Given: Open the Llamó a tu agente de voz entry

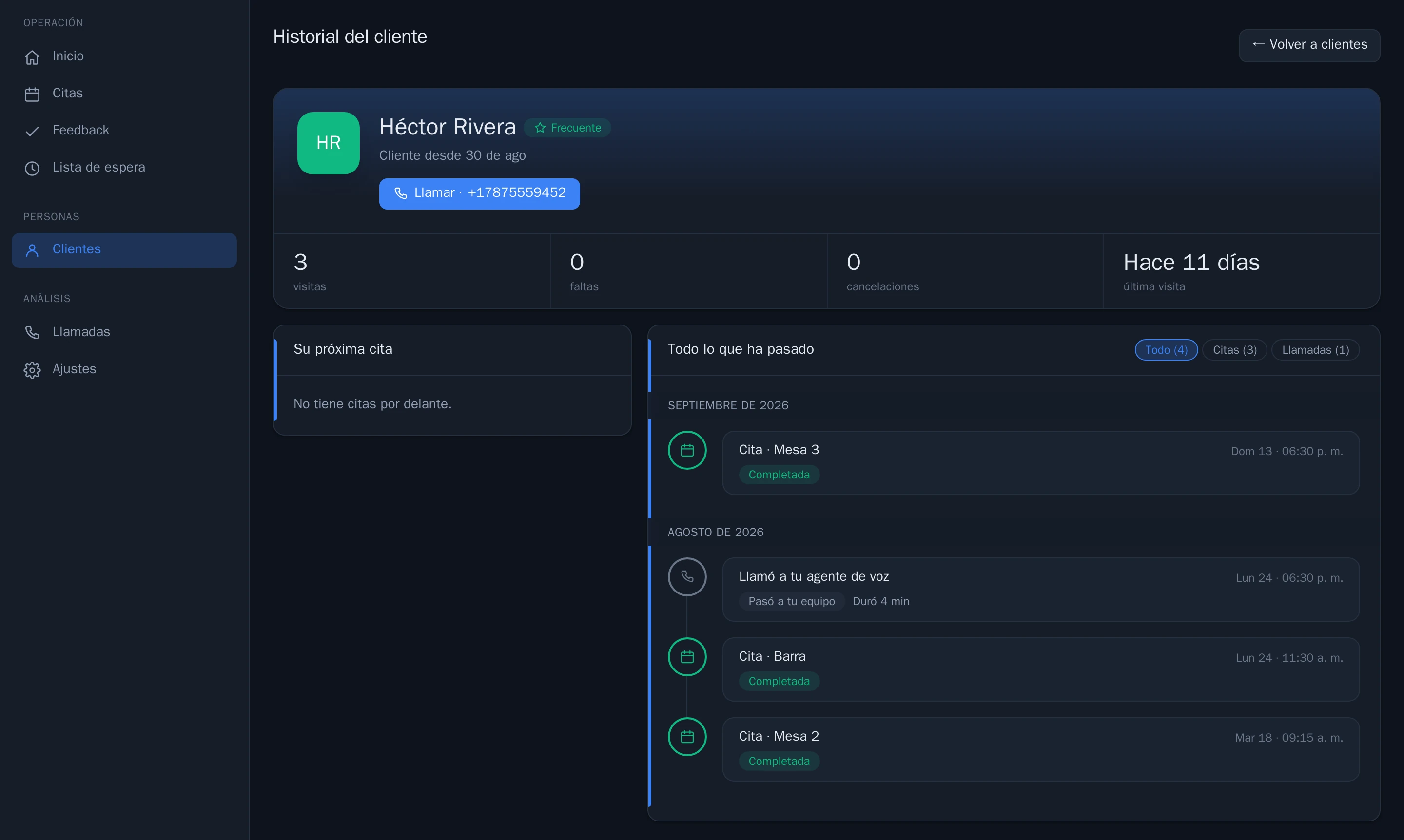Looking at the screenshot, I should [x=1040, y=590].
